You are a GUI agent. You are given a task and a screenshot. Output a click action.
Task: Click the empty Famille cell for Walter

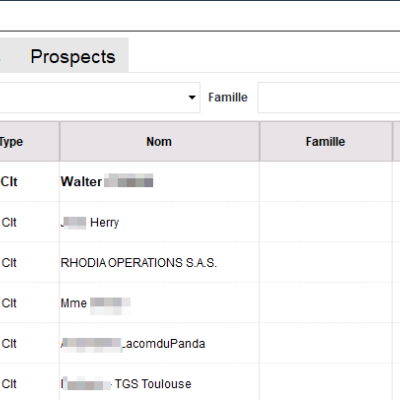click(x=326, y=182)
